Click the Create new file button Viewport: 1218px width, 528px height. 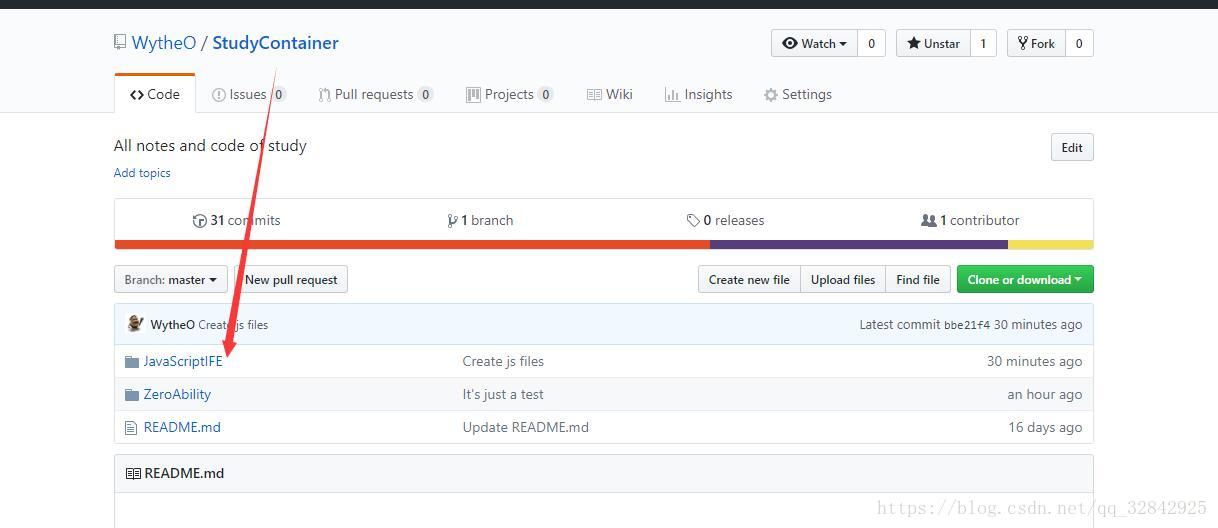[x=749, y=280]
